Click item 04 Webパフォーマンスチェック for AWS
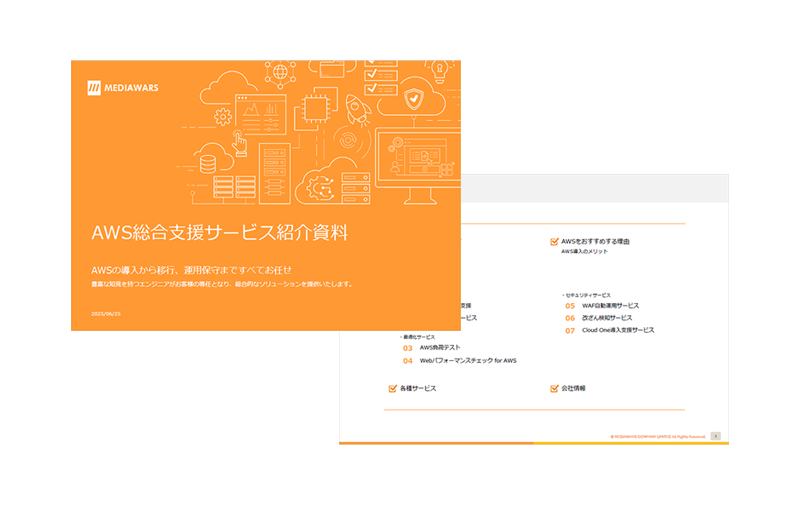Viewport: 800px width, 505px height. pos(460,361)
